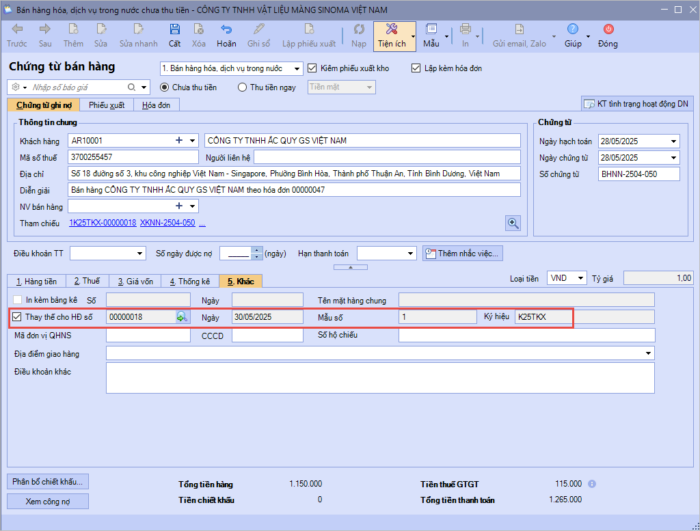Click the magnifier icon beside Tham chiếu
Screen dimensions: 700x531
coord(513,222)
